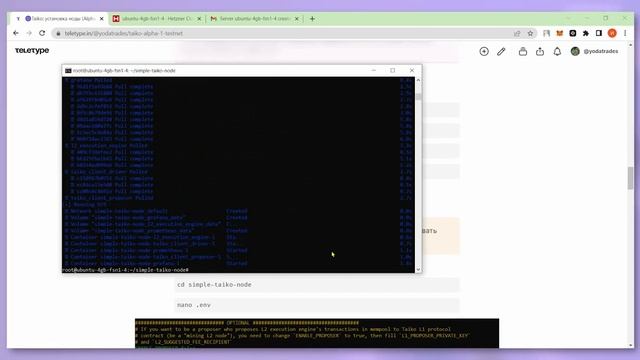Open the third-party extension icon beside MetaMask
Viewport: 640px width, 360px height.
pos(573,33)
